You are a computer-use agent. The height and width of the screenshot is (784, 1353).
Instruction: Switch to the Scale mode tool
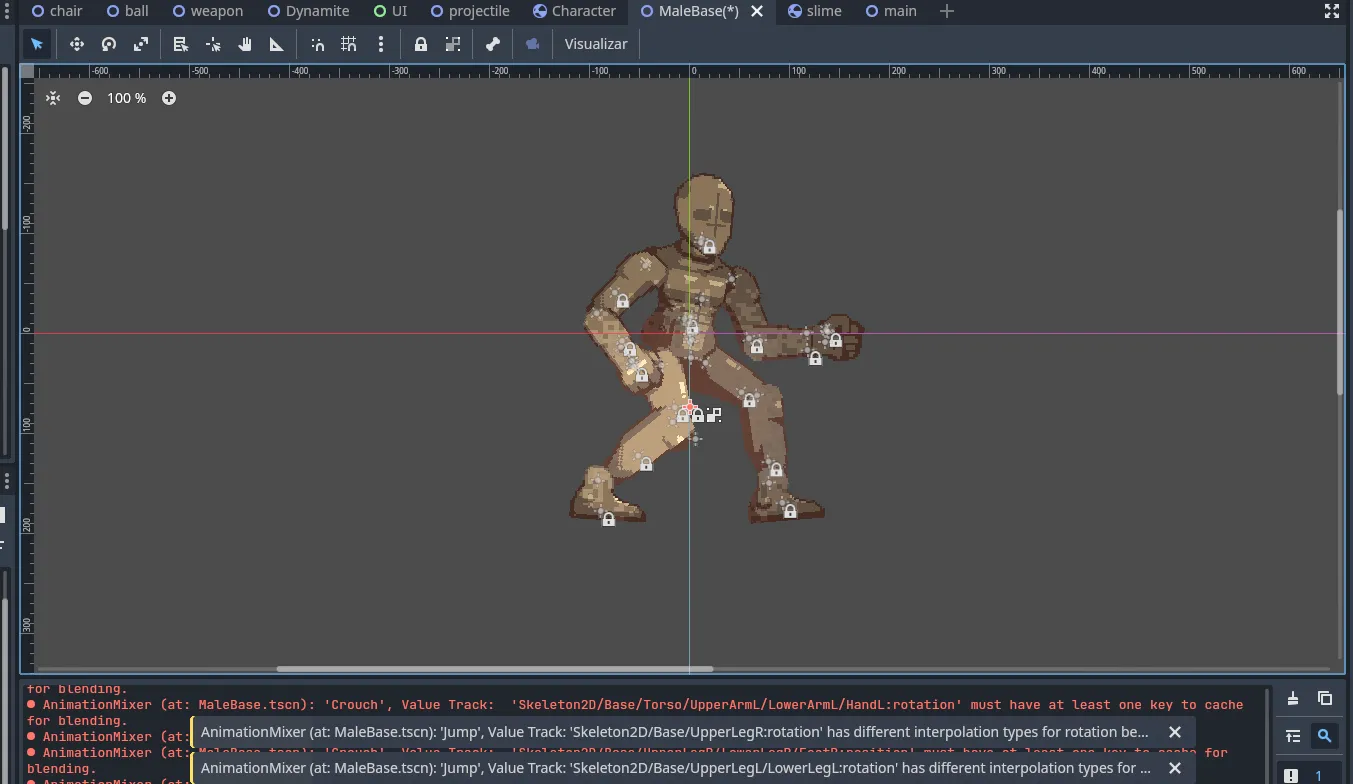pyautogui.click(x=141, y=44)
